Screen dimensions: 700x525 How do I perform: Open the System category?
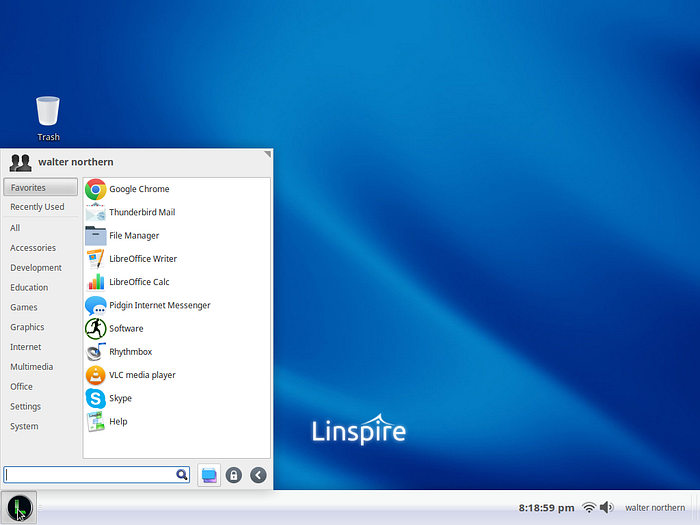coord(41,426)
